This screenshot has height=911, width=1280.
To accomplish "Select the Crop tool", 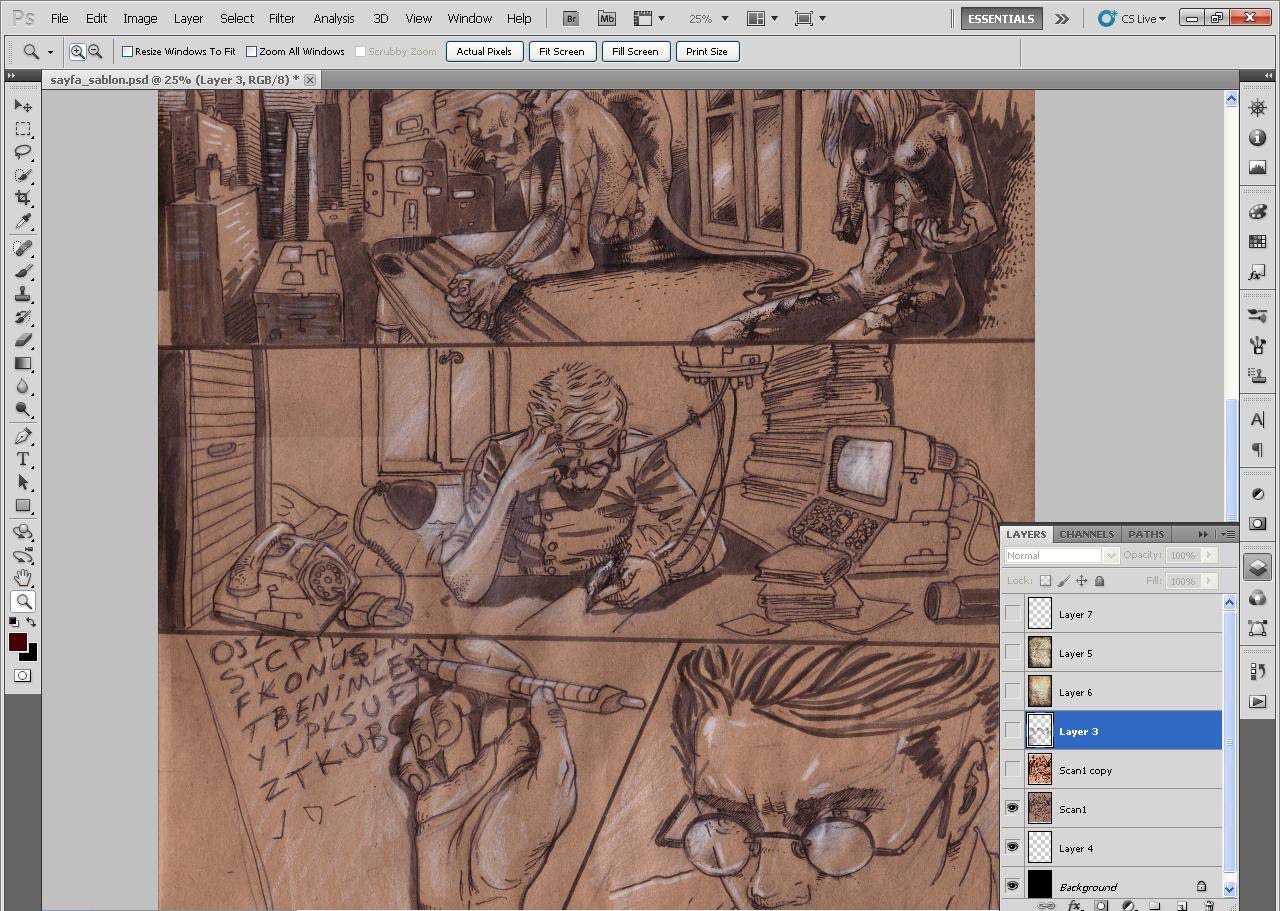I will 23,198.
